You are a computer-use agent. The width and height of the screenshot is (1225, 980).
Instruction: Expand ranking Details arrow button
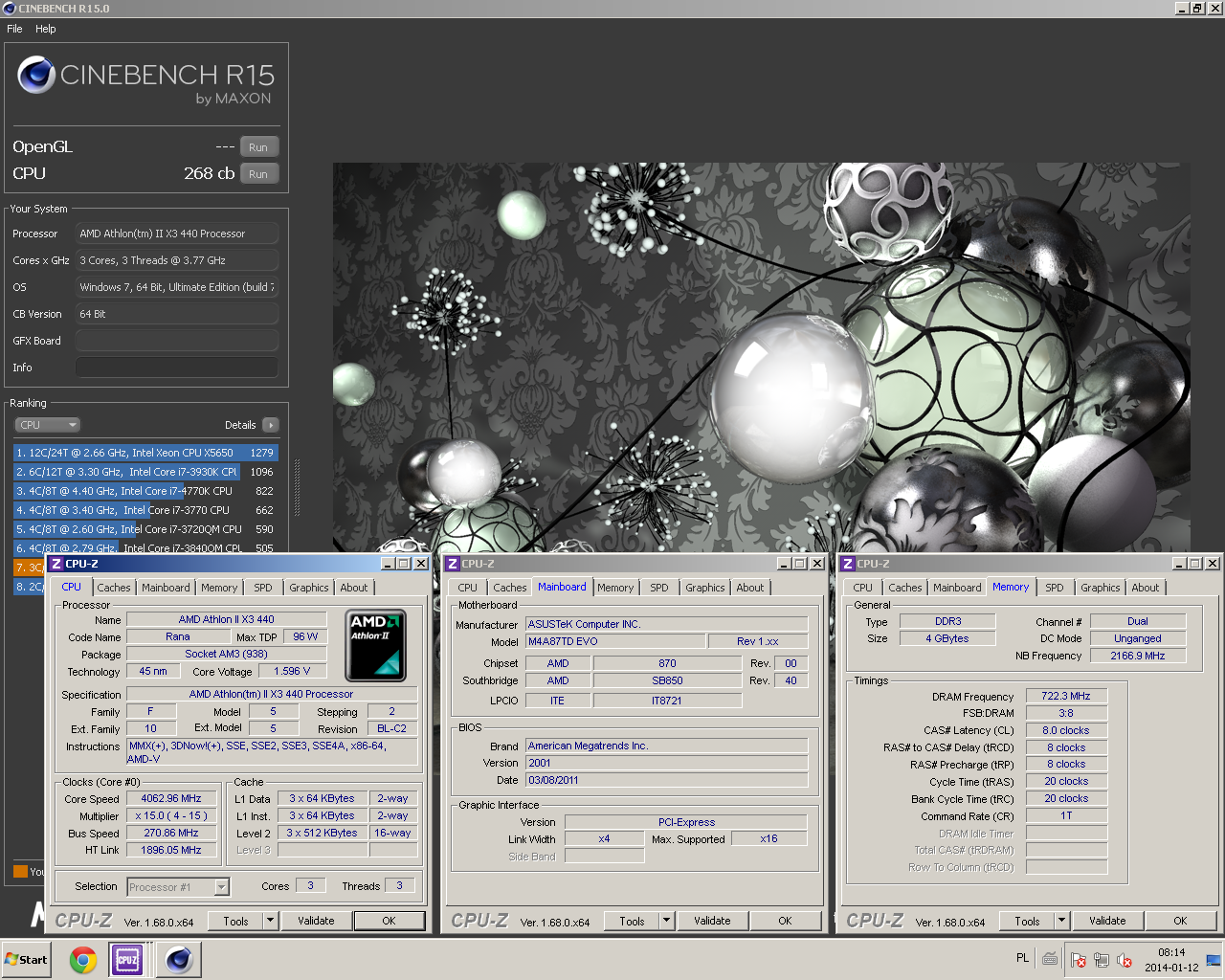[x=271, y=425]
